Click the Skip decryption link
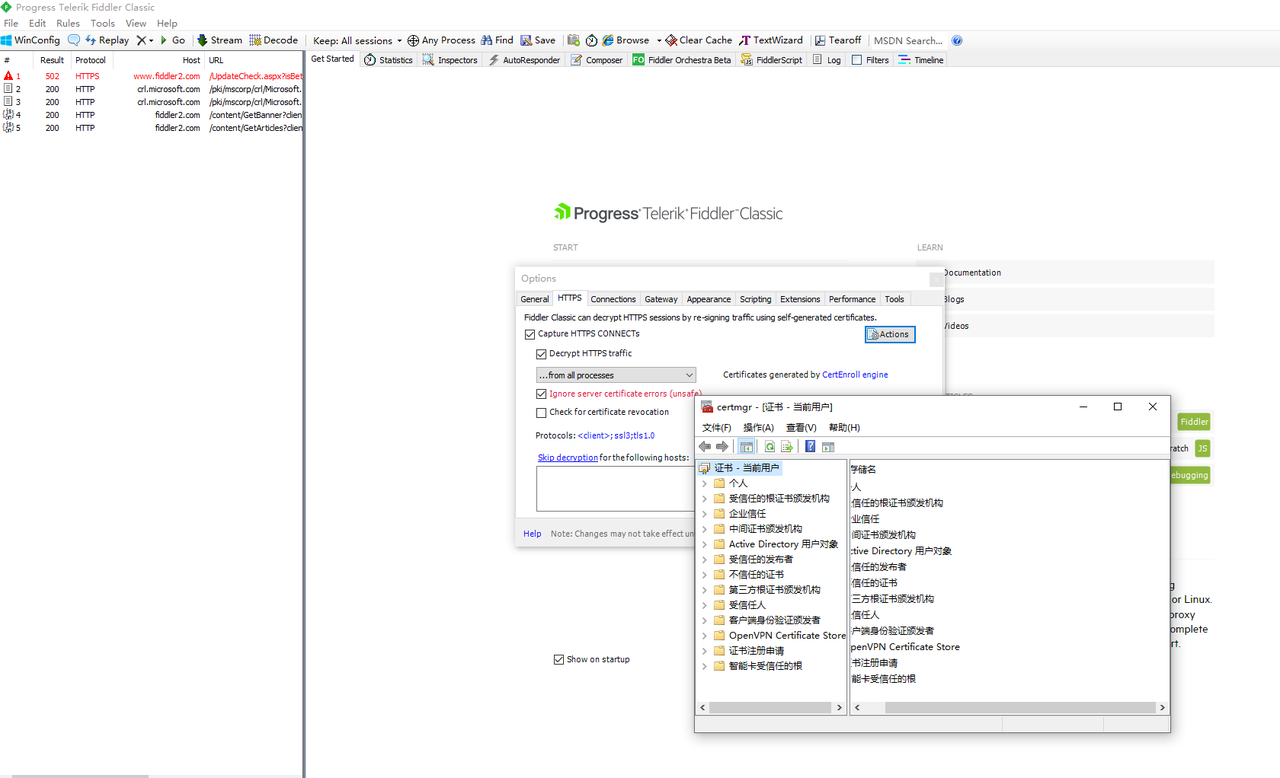This screenshot has width=1280, height=778. pos(568,458)
